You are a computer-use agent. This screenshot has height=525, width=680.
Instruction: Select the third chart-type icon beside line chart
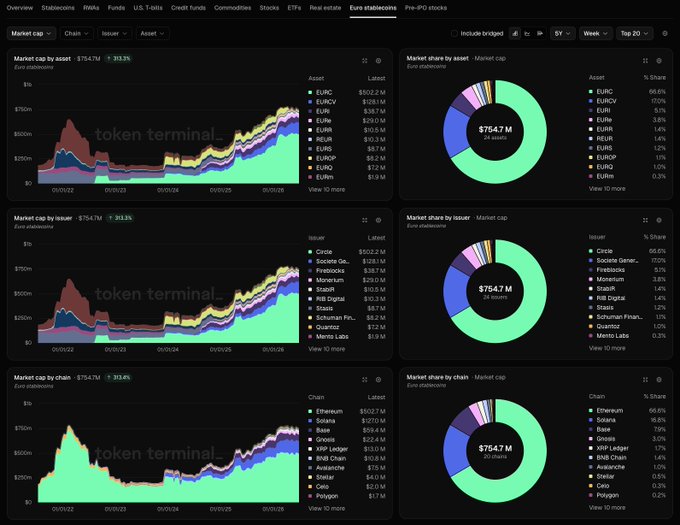pos(540,33)
